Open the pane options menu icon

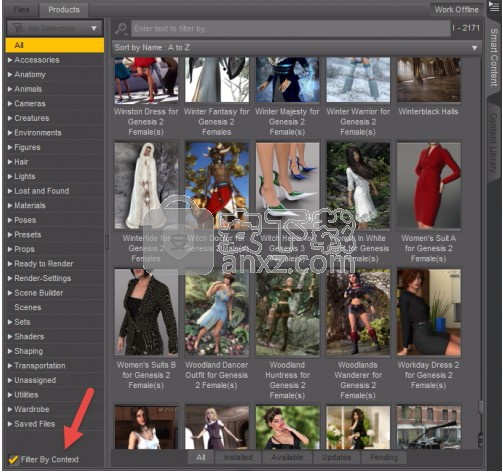click(493, 7)
